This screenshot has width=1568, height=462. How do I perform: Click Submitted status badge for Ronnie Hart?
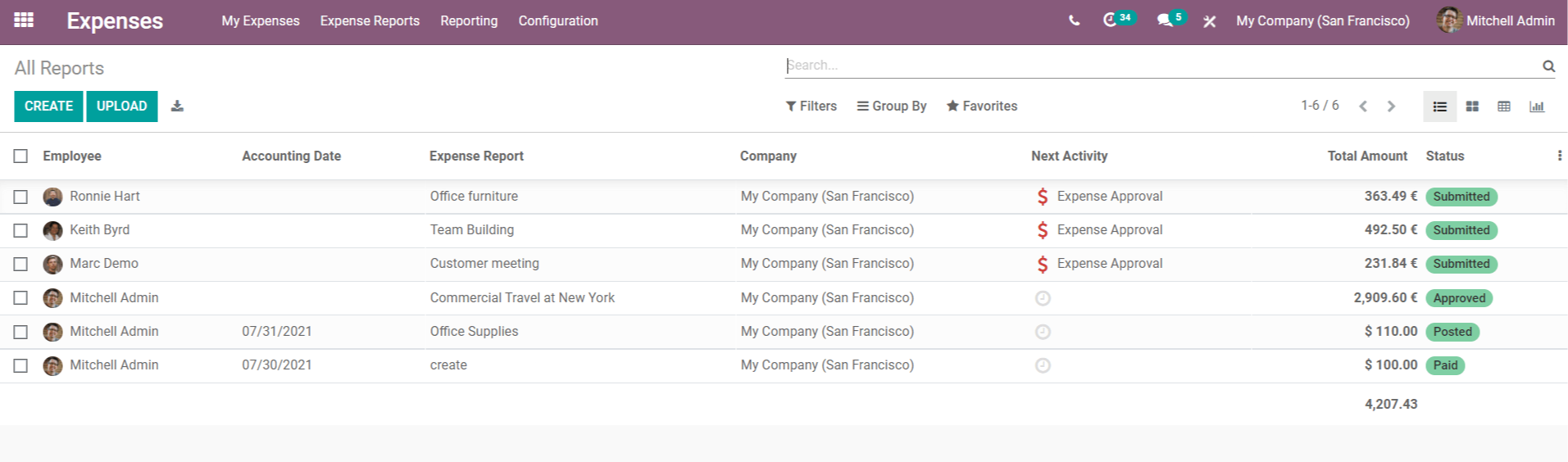1461,197
